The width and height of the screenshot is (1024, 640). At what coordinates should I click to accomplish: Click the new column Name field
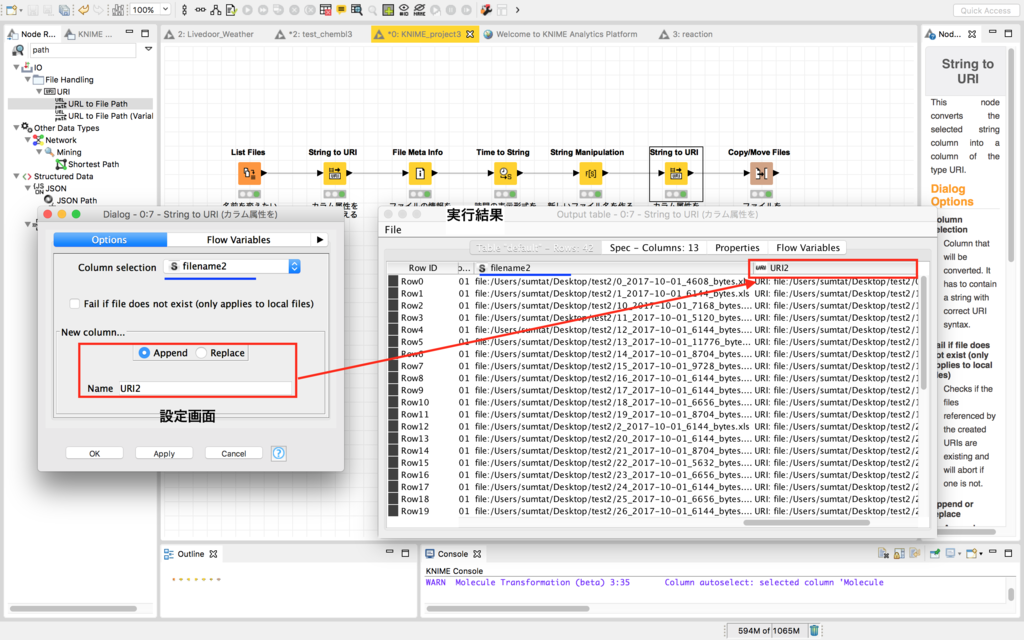click(204, 388)
